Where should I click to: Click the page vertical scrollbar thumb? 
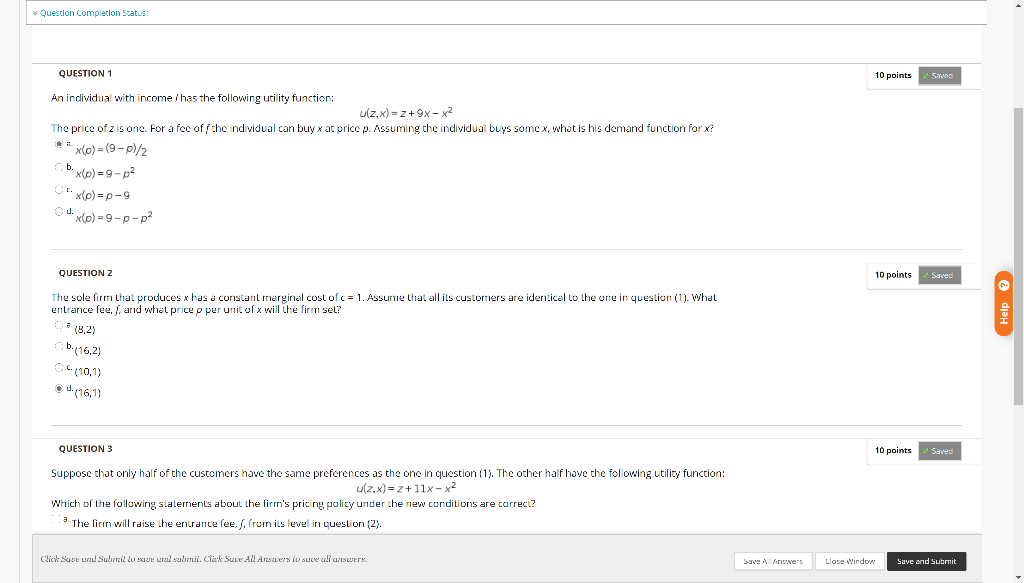coord(1018,256)
